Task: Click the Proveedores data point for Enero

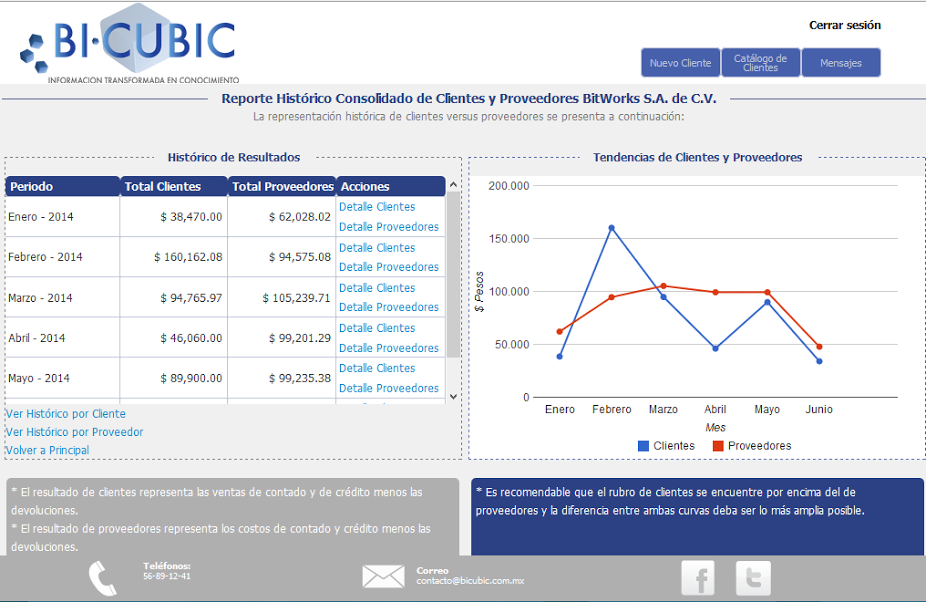Action: point(559,331)
